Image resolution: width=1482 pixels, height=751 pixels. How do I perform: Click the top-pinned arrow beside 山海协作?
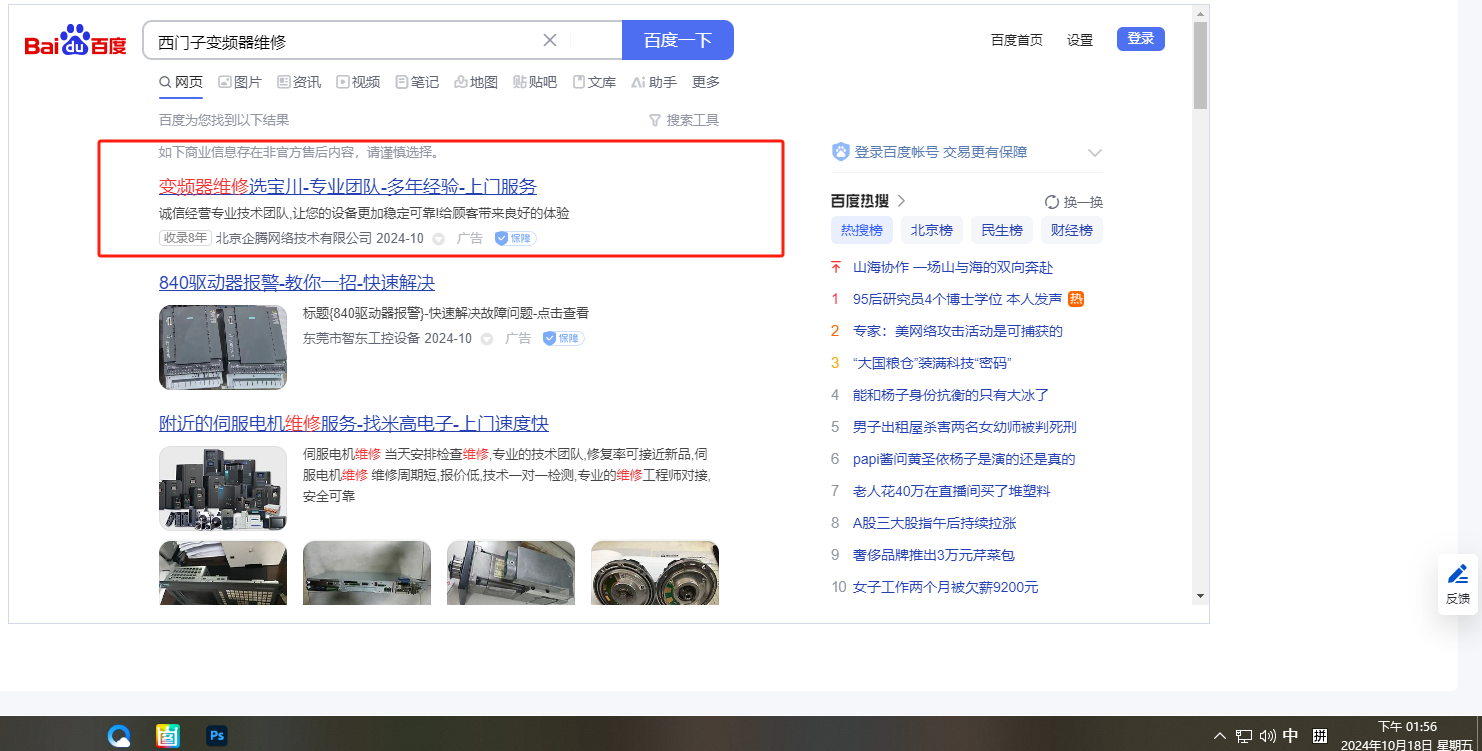pos(836,267)
